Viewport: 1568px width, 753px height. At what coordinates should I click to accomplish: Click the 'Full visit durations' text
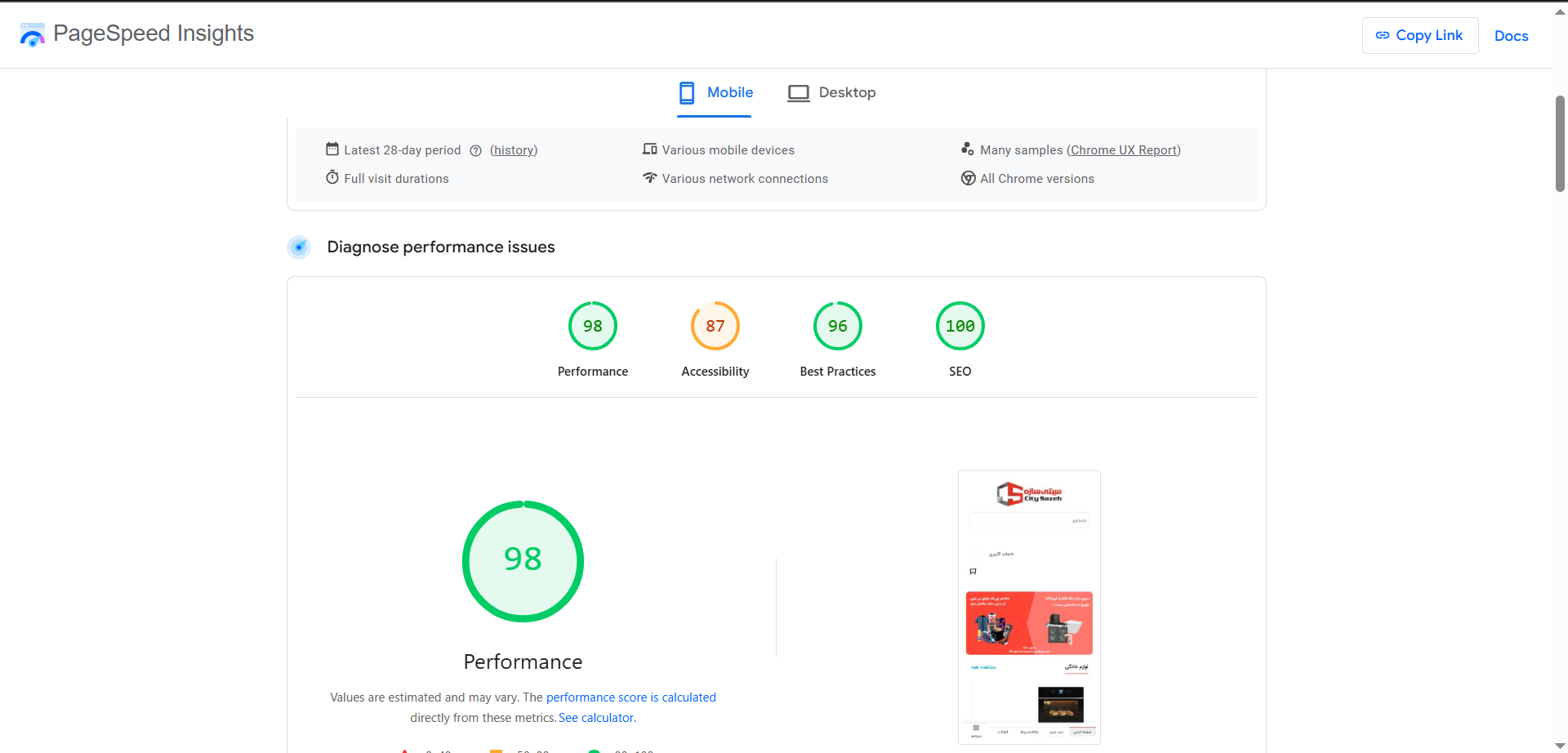click(x=396, y=179)
